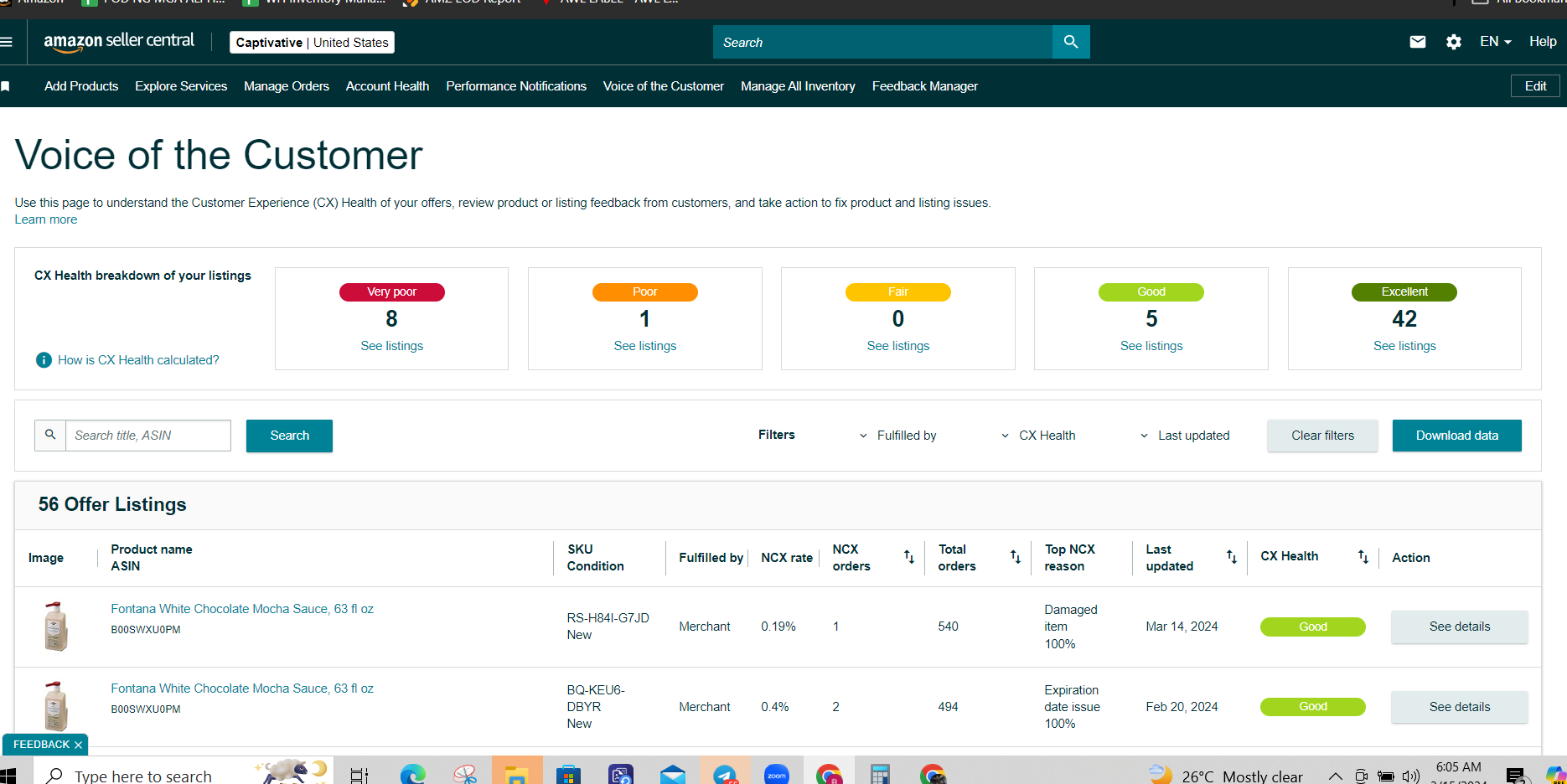Click the Amazon Seller Central logo
Image resolution: width=1567 pixels, height=784 pixels.
coord(119,42)
